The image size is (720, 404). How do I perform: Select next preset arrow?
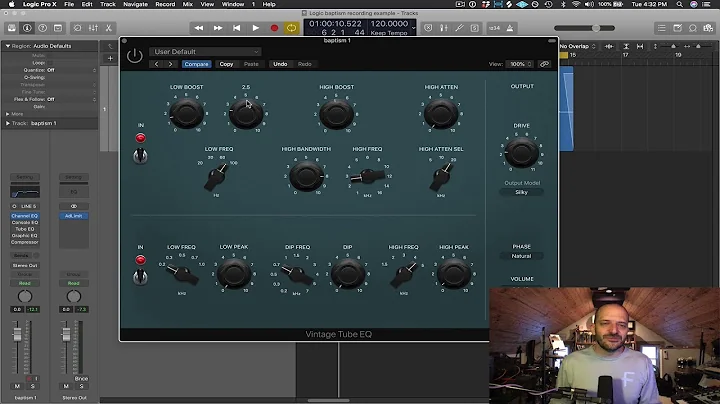[x=170, y=64]
